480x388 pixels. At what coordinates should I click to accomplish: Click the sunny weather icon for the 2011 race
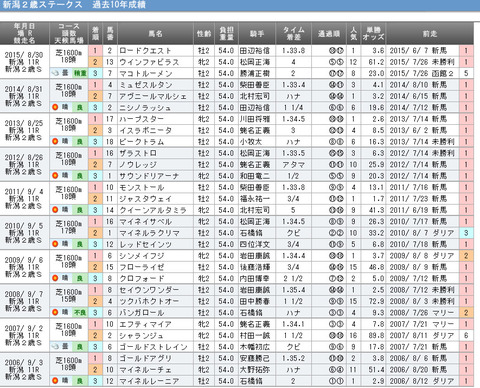pos(55,210)
